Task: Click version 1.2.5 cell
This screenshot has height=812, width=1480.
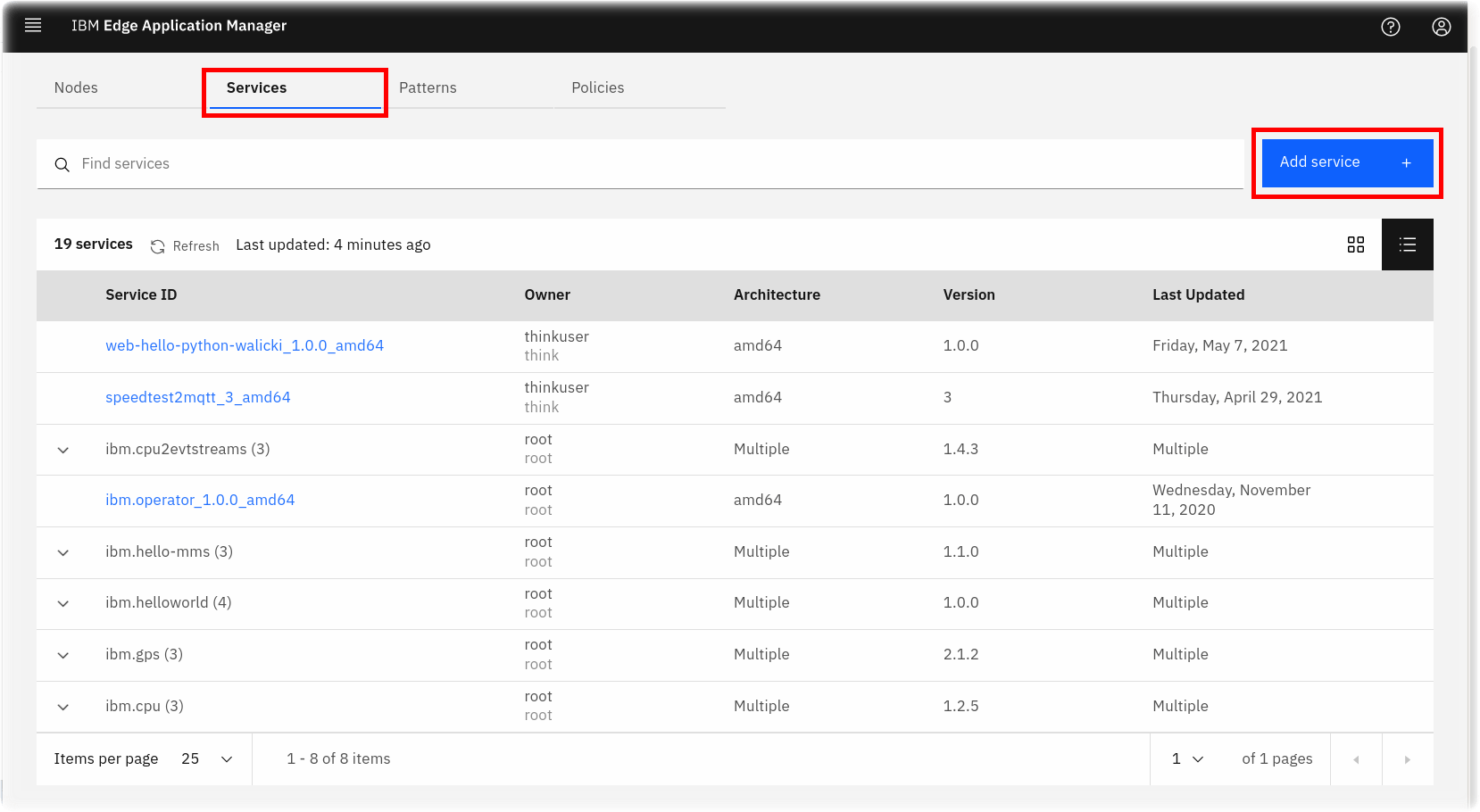Action: tap(960, 706)
